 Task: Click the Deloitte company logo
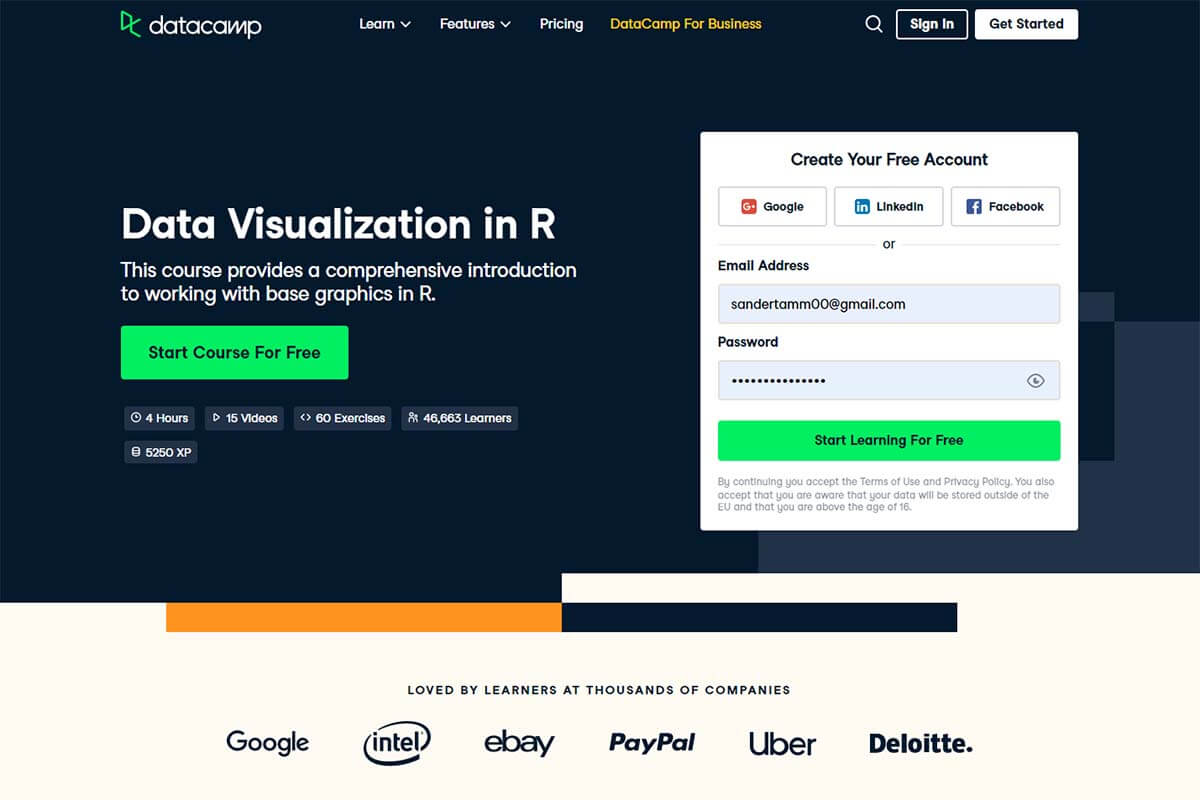(x=921, y=743)
